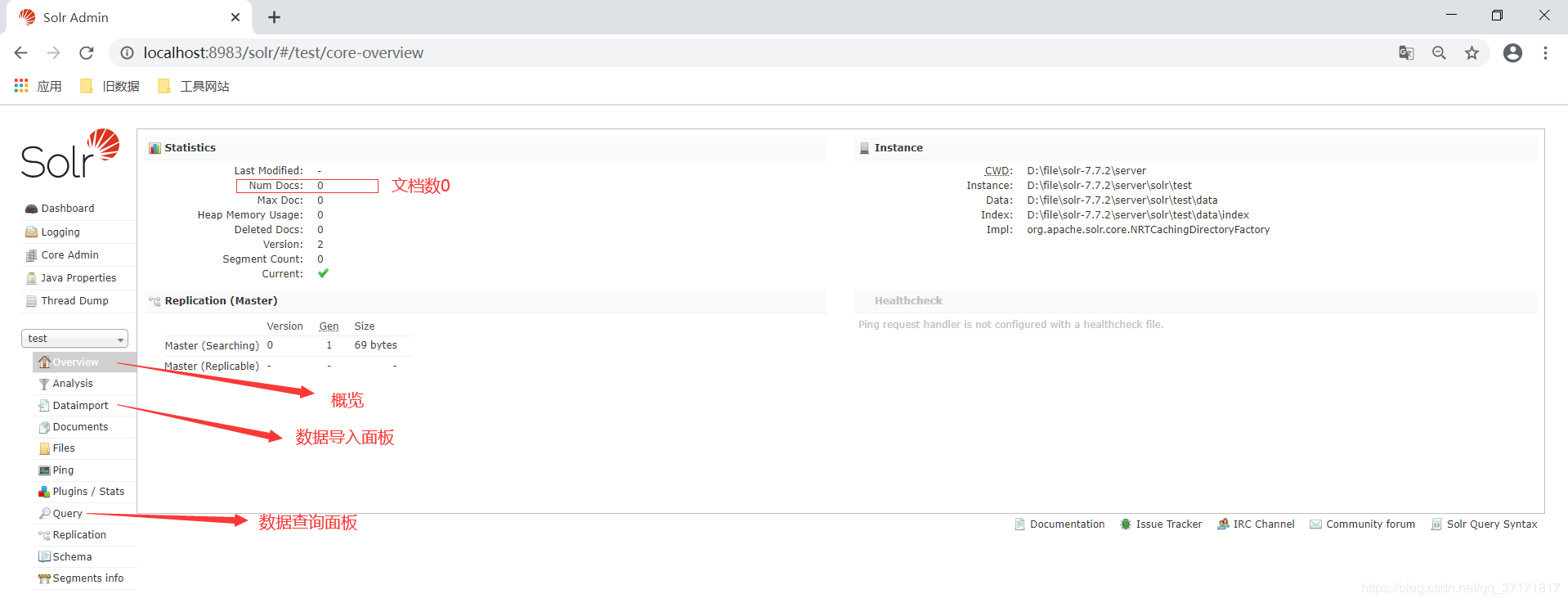1568x603 pixels.
Task: Click the Dataimport document icon
Action: pos(44,406)
